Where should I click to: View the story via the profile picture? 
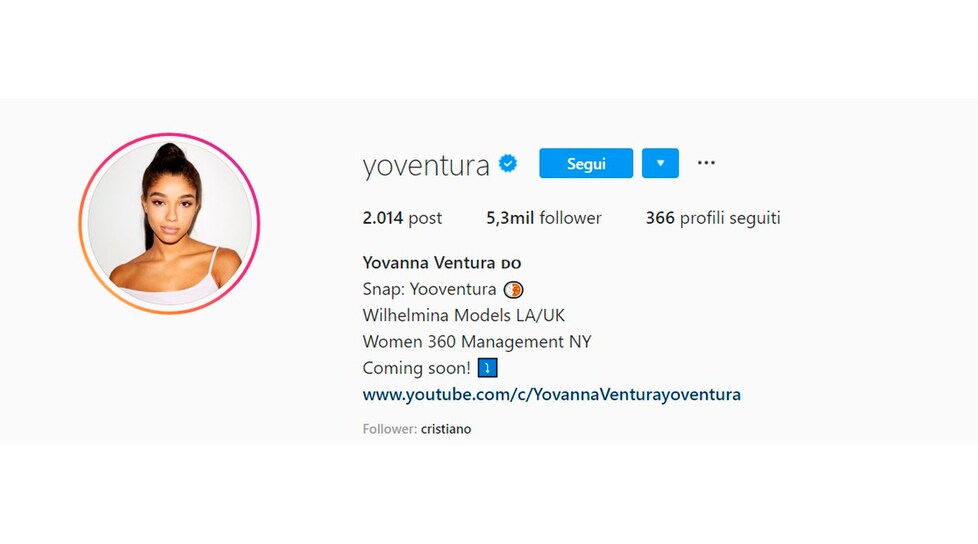pyautogui.click(x=169, y=223)
